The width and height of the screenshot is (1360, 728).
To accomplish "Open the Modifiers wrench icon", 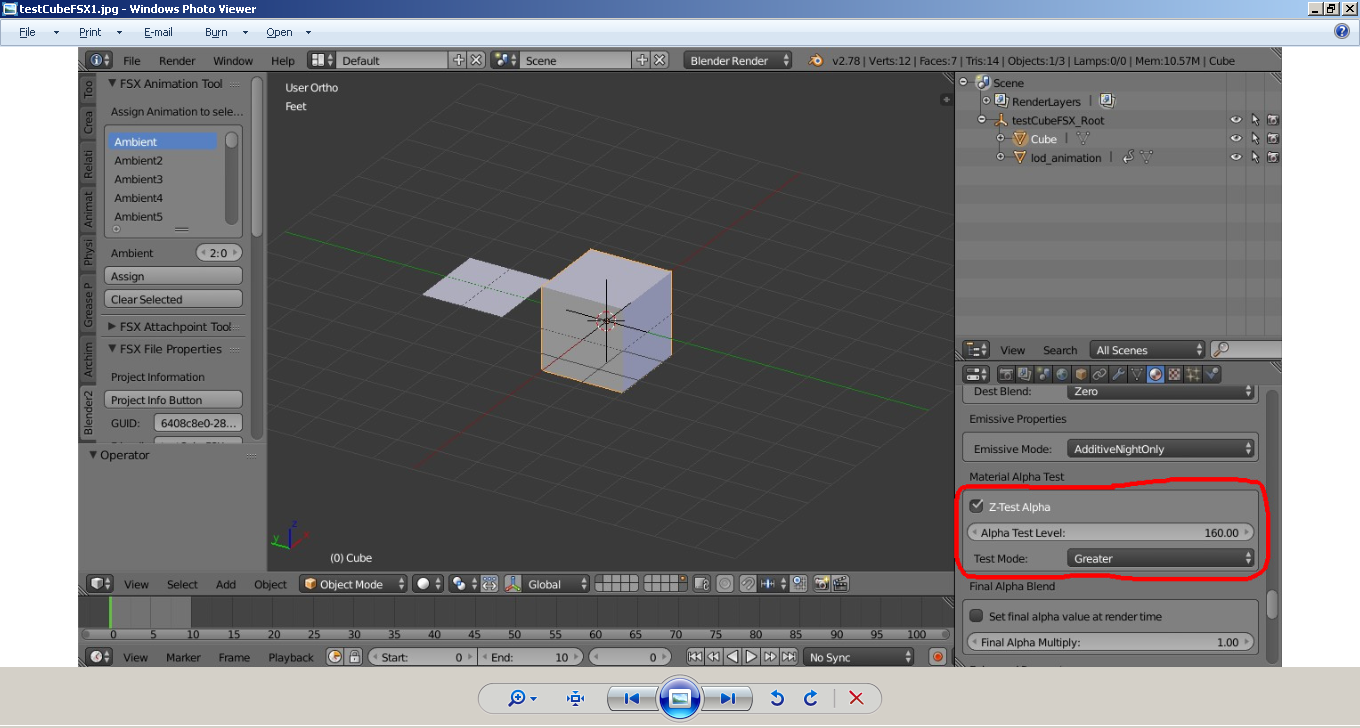I will 1118,374.
